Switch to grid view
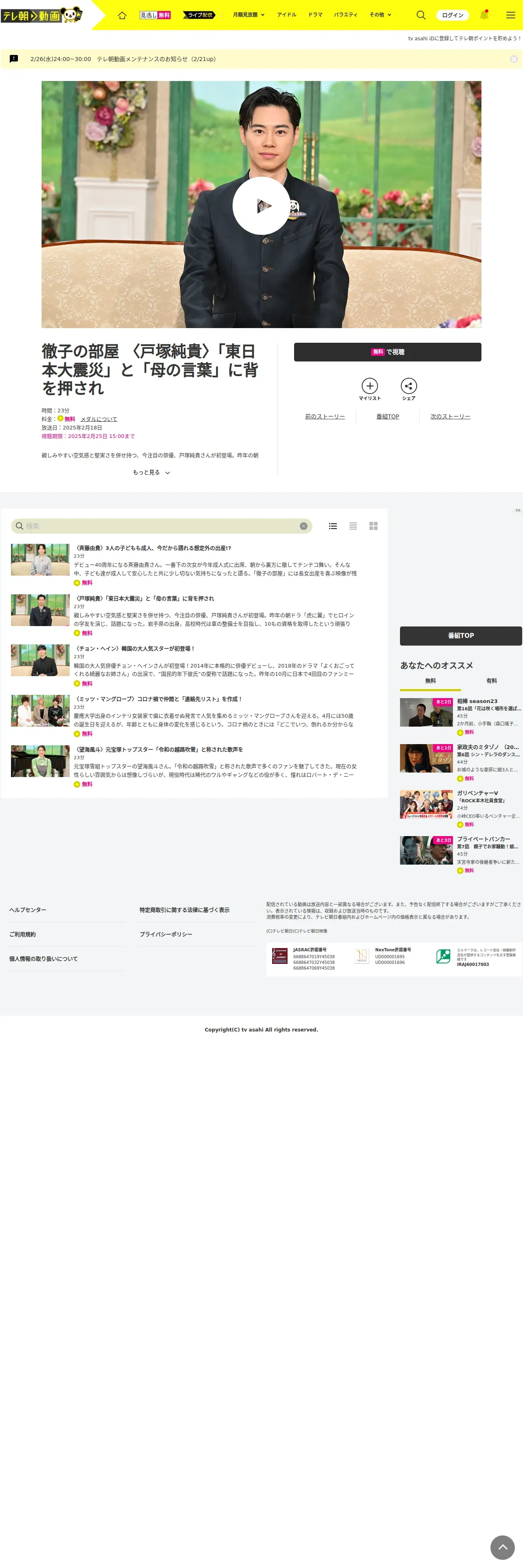The height and width of the screenshot is (1568, 523). click(x=373, y=526)
